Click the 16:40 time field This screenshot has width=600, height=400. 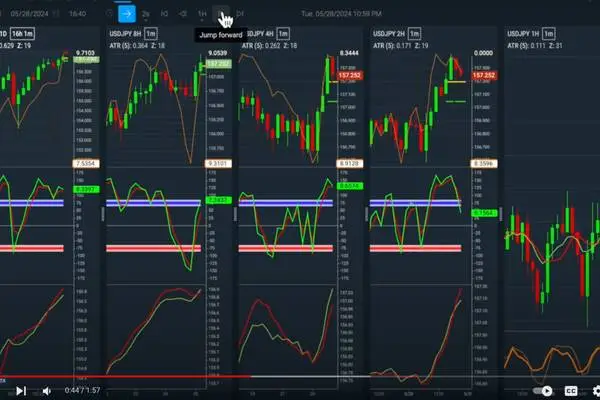click(77, 14)
